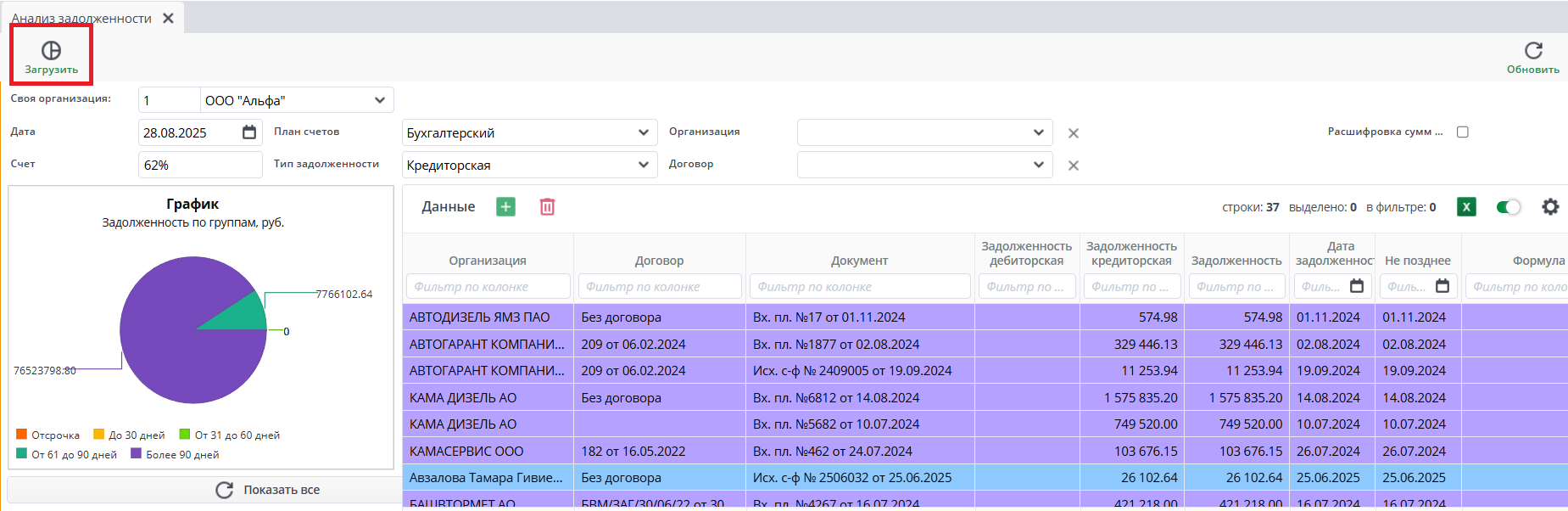Viewport: 1568px width, 511px height.
Task: Expand the Своя организация ООО "Альфа" dropdown
Action: point(379,100)
